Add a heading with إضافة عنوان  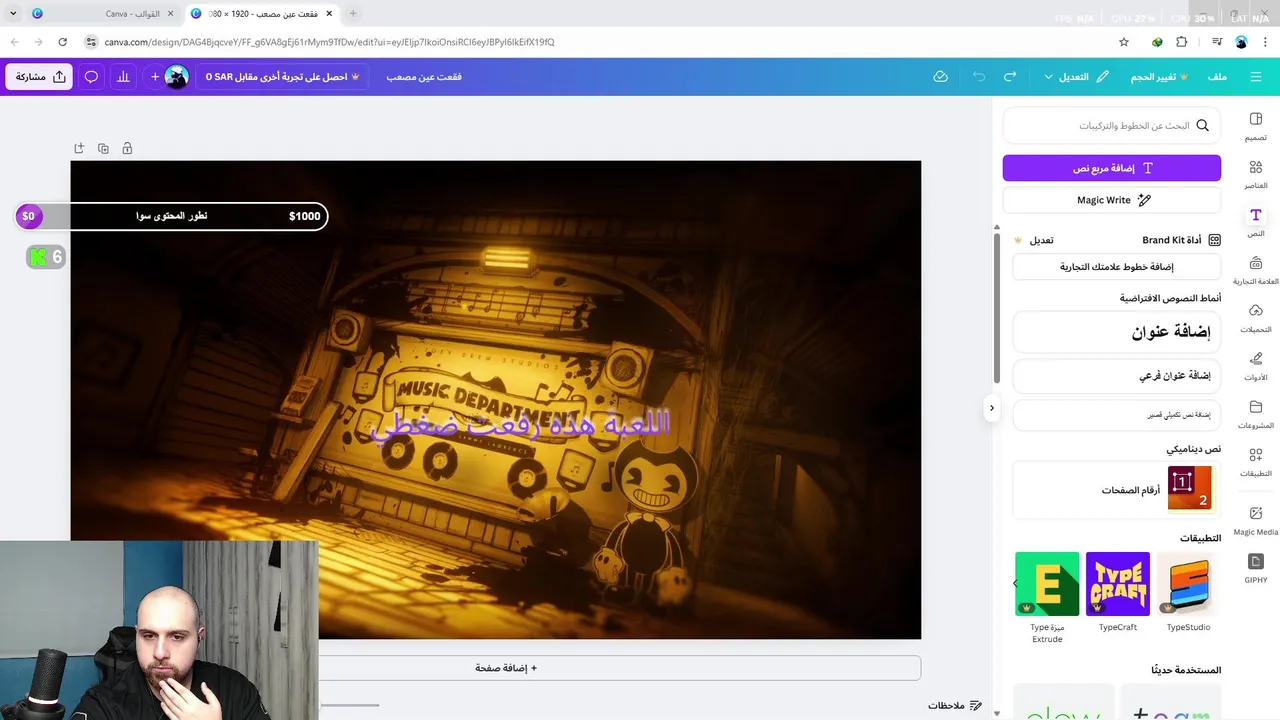(x=1117, y=332)
